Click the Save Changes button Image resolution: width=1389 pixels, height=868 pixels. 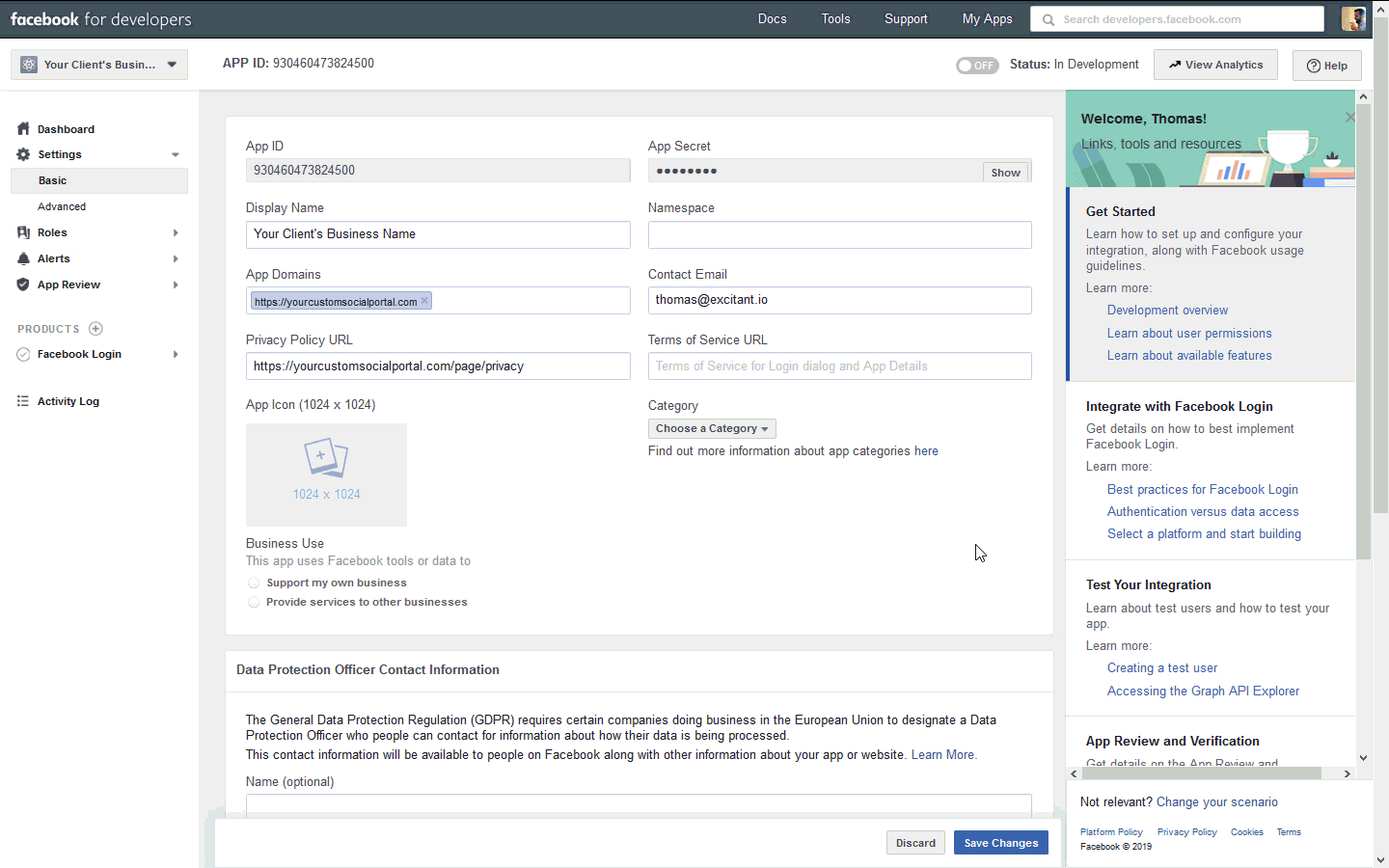[x=1001, y=843]
